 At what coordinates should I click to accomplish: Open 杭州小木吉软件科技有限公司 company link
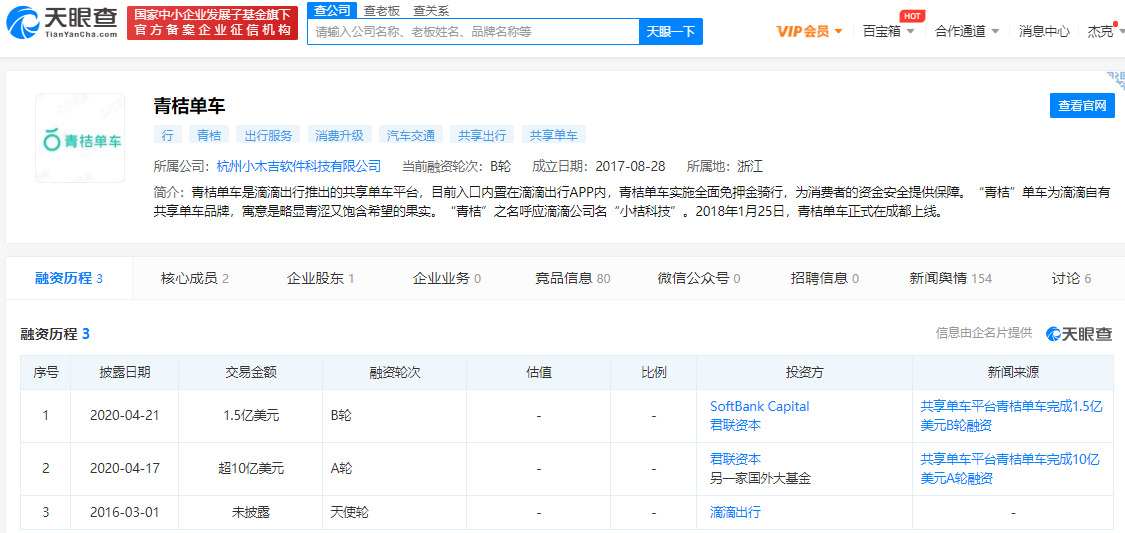(x=298, y=166)
